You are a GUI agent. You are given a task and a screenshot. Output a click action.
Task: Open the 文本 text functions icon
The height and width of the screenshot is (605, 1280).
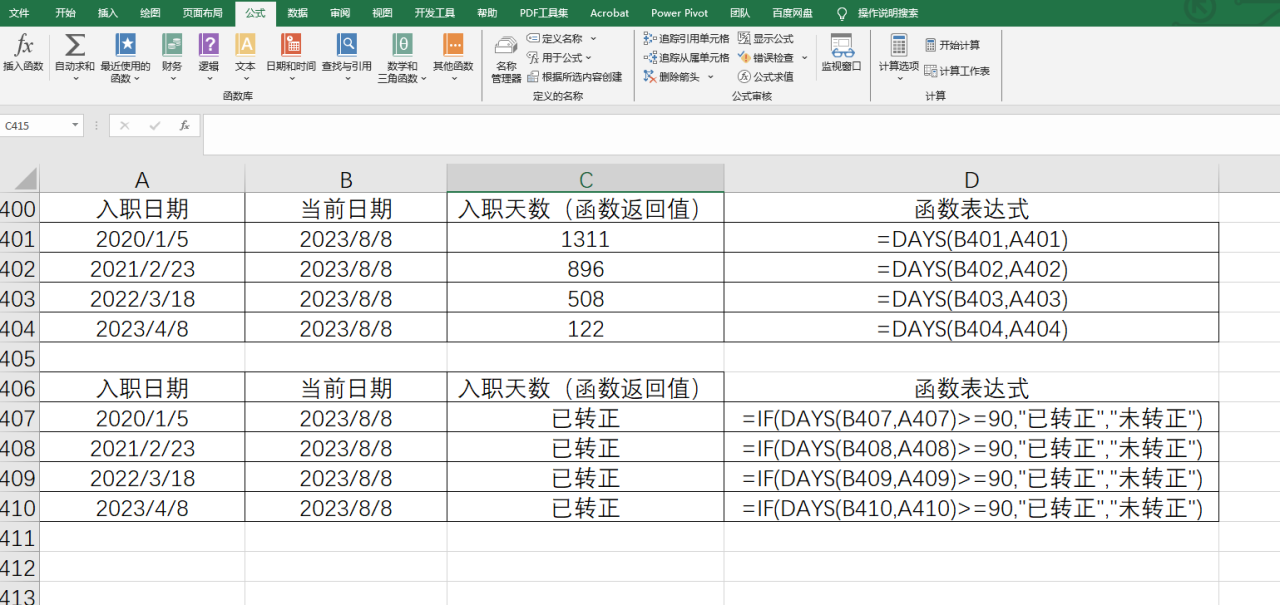245,45
